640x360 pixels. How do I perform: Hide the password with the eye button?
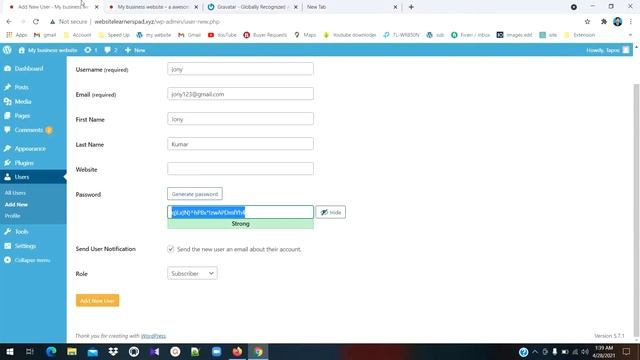331,212
